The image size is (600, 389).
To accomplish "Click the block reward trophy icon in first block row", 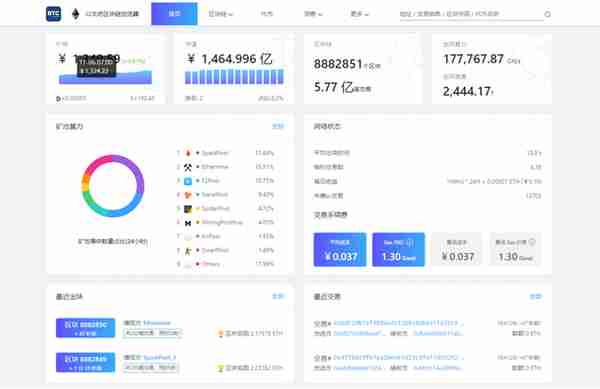I will tap(220, 334).
